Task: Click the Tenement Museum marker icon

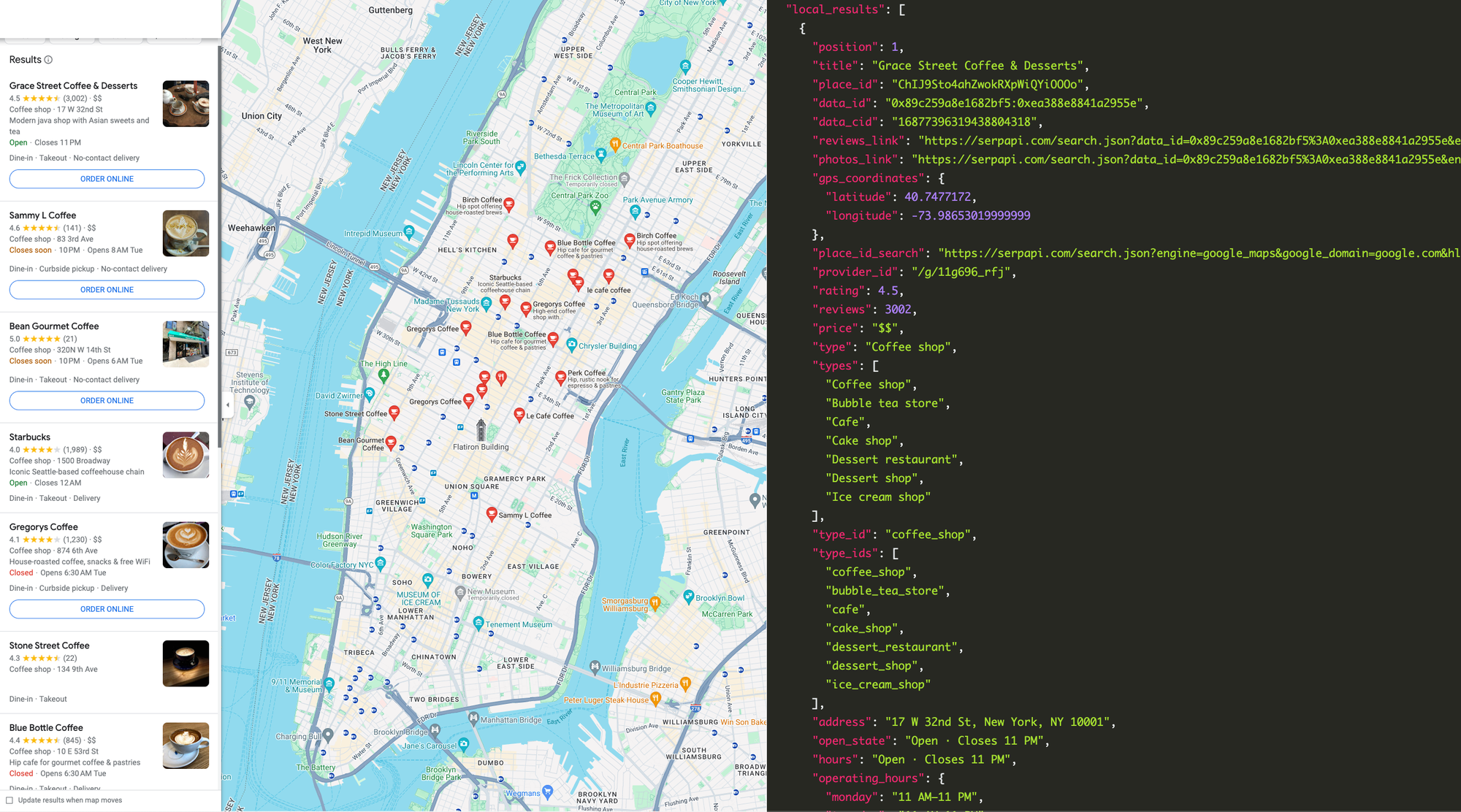Action: pyautogui.click(x=478, y=622)
